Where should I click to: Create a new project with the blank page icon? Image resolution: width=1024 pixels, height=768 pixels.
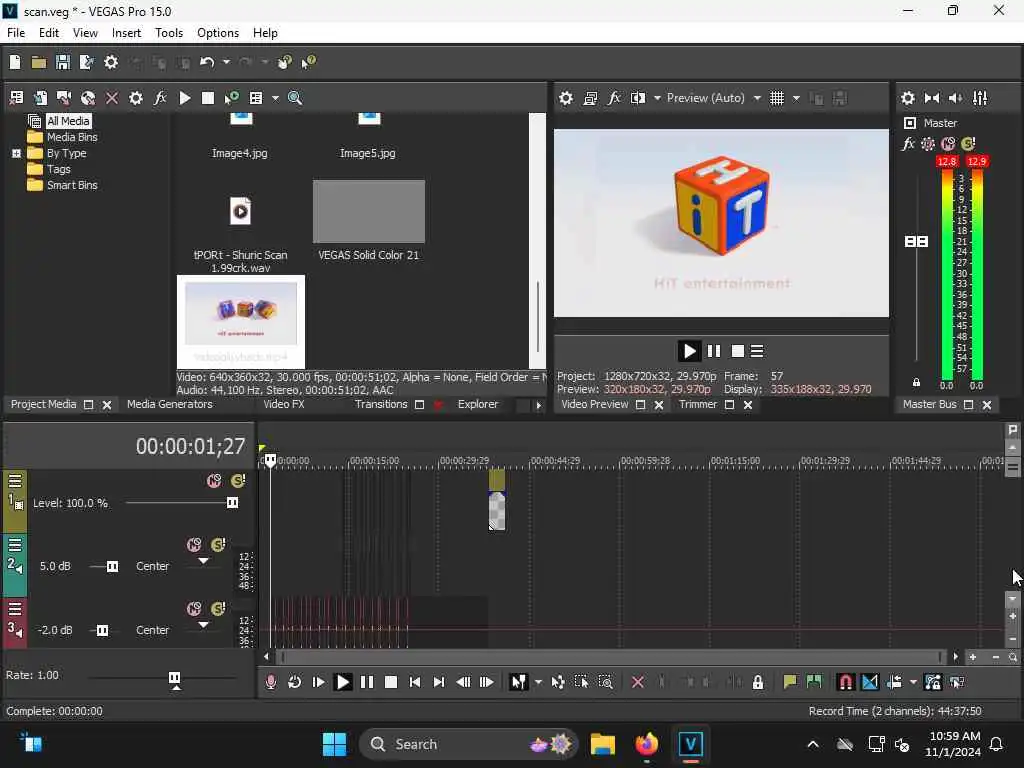click(x=15, y=62)
